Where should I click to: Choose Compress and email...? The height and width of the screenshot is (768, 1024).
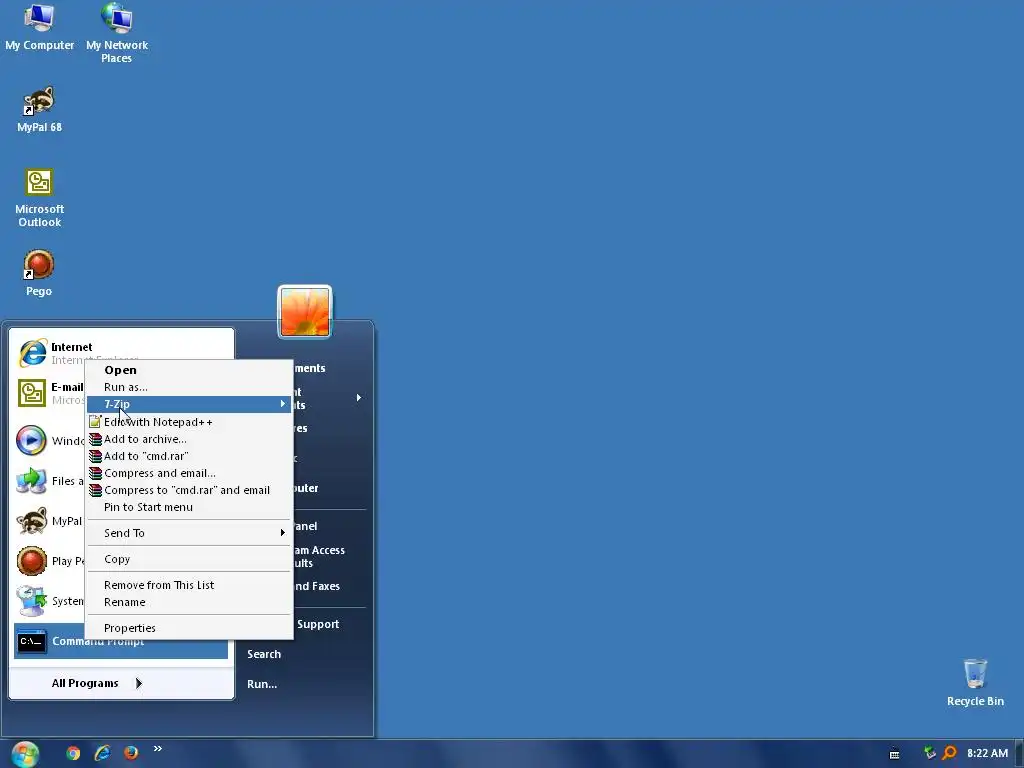(x=189, y=473)
